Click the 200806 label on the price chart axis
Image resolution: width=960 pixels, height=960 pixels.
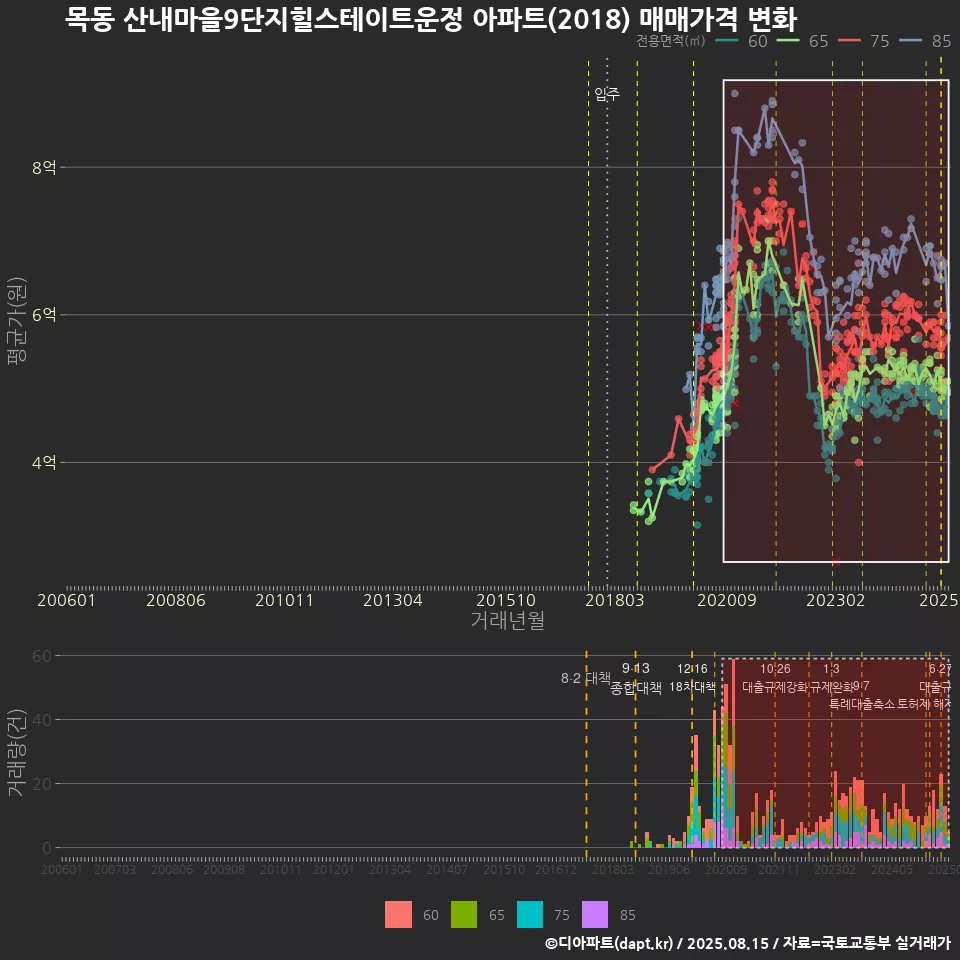(x=176, y=600)
